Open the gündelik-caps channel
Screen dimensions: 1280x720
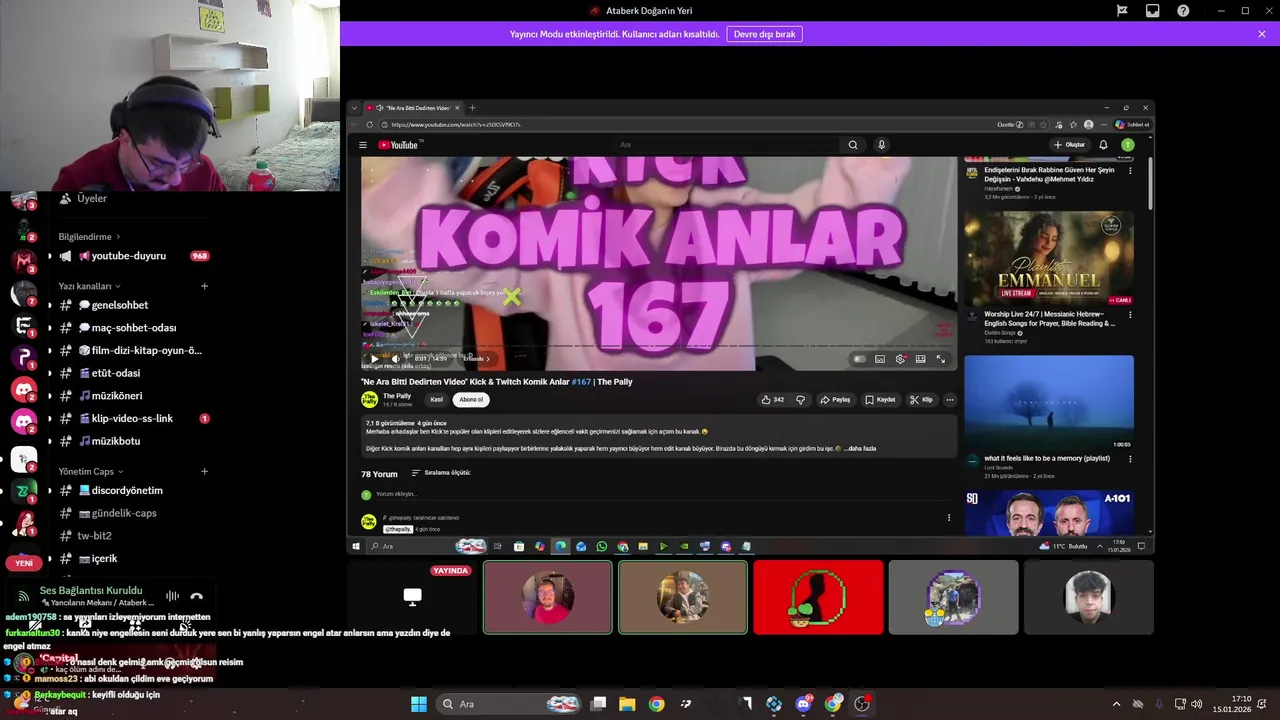click(133, 513)
